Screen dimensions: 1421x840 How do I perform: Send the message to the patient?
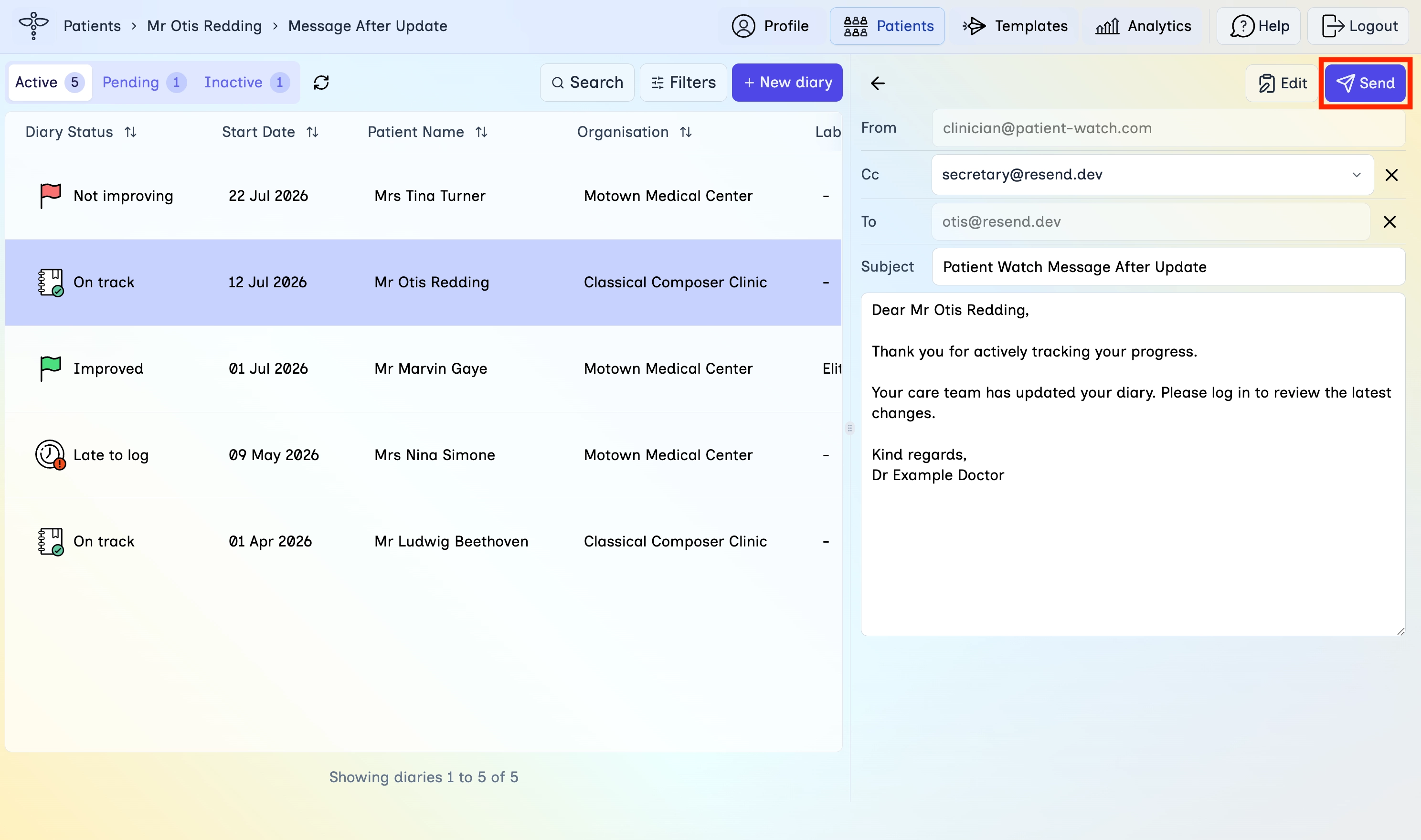[x=1365, y=83]
